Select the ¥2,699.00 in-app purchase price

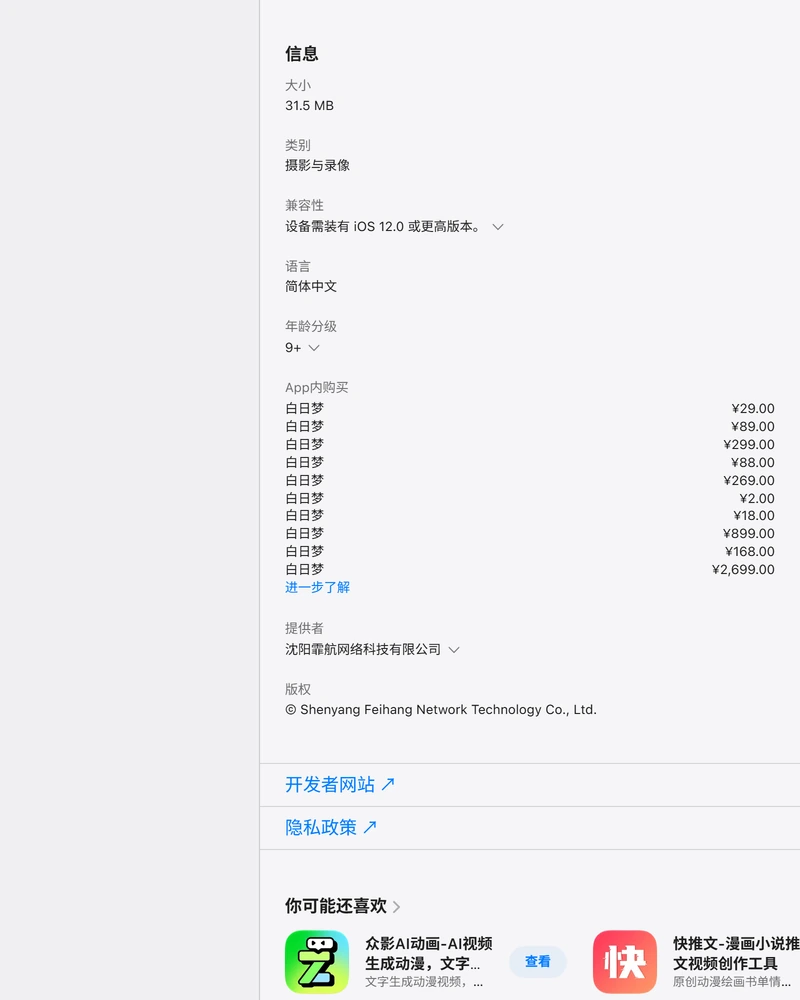pos(743,570)
